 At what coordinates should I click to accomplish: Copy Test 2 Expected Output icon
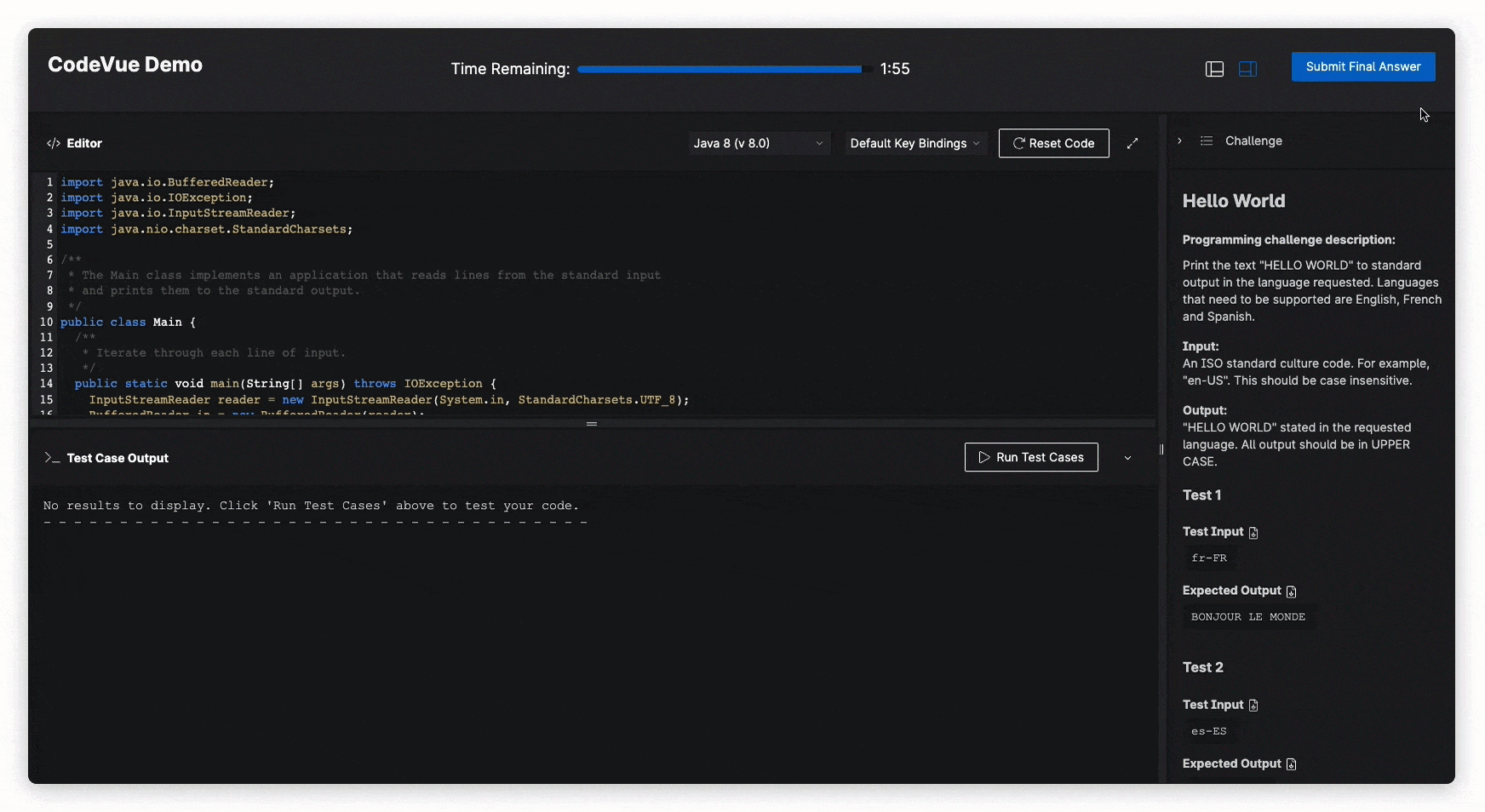click(1291, 764)
